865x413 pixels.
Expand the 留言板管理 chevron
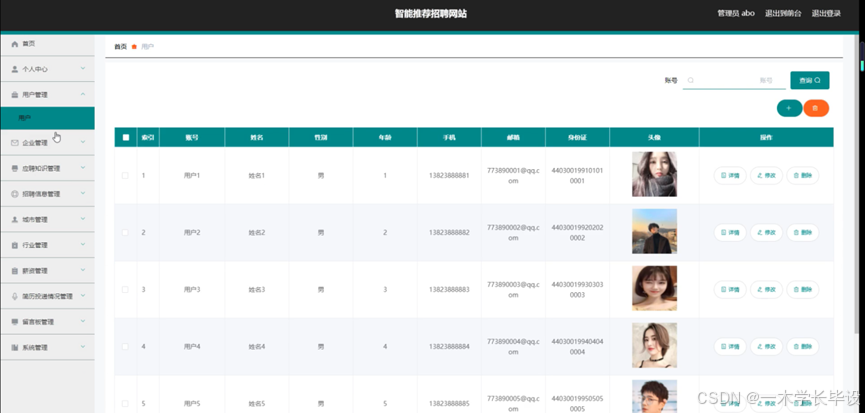[83, 321]
